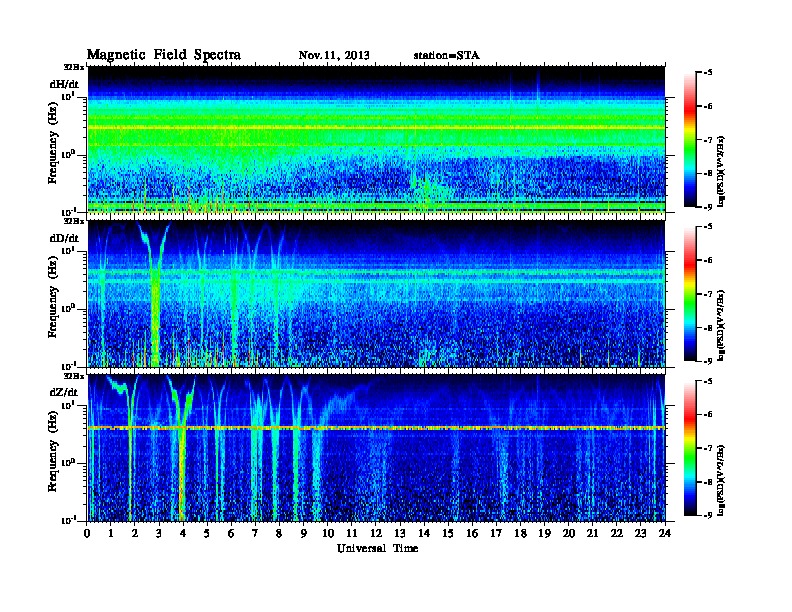The width and height of the screenshot is (792, 612).
Task: Click the dZ/dt panel label
Action: tap(64, 392)
